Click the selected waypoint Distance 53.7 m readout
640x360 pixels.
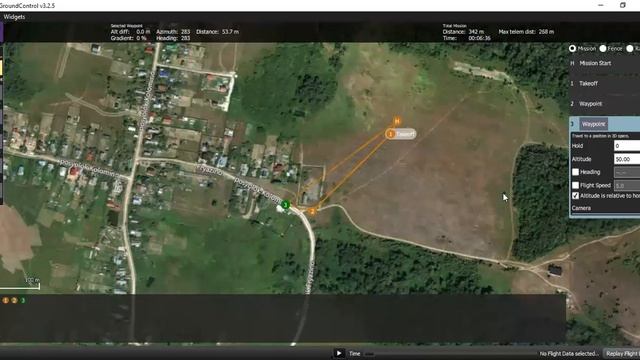point(218,32)
